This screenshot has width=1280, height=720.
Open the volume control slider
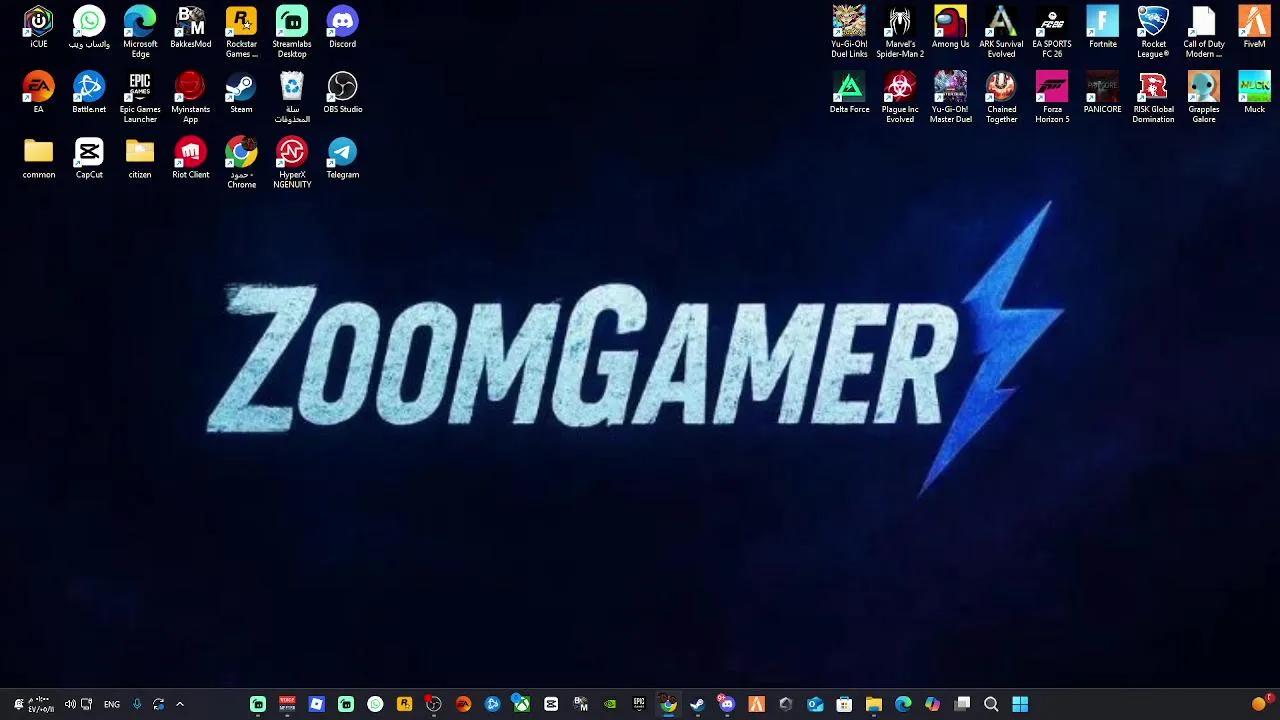(x=69, y=704)
